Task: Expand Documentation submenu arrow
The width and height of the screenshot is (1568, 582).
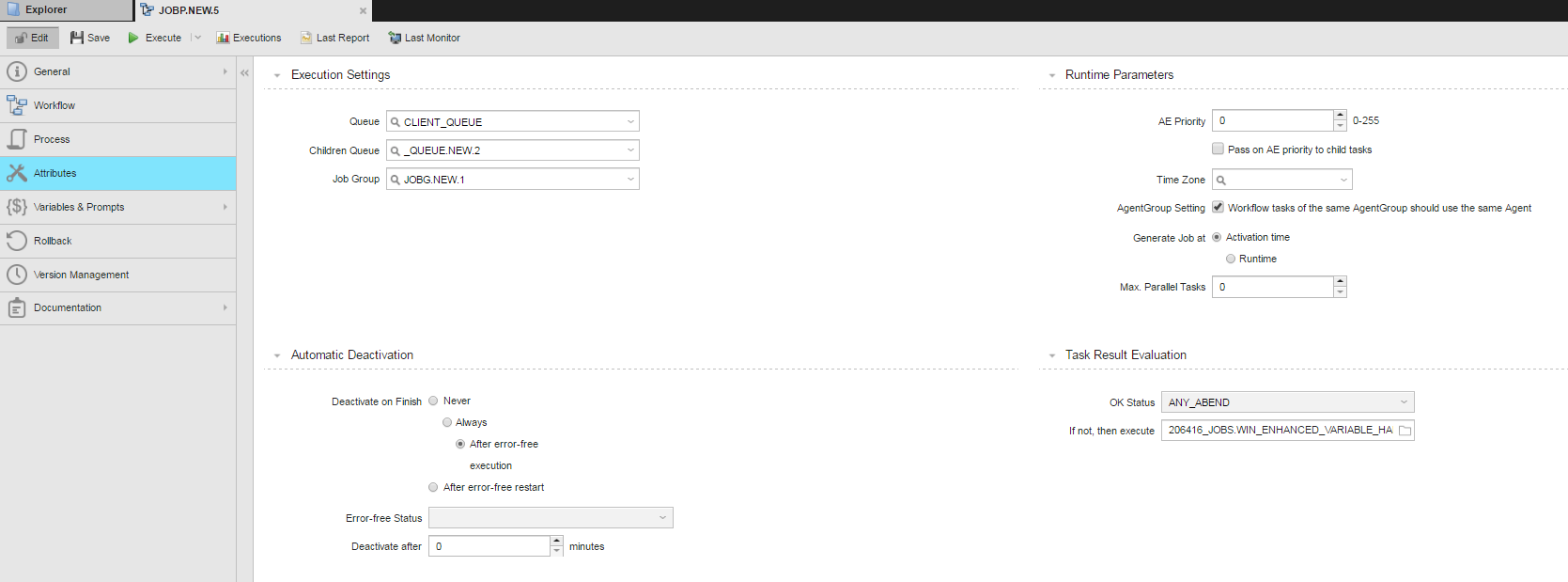Action: point(225,307)
